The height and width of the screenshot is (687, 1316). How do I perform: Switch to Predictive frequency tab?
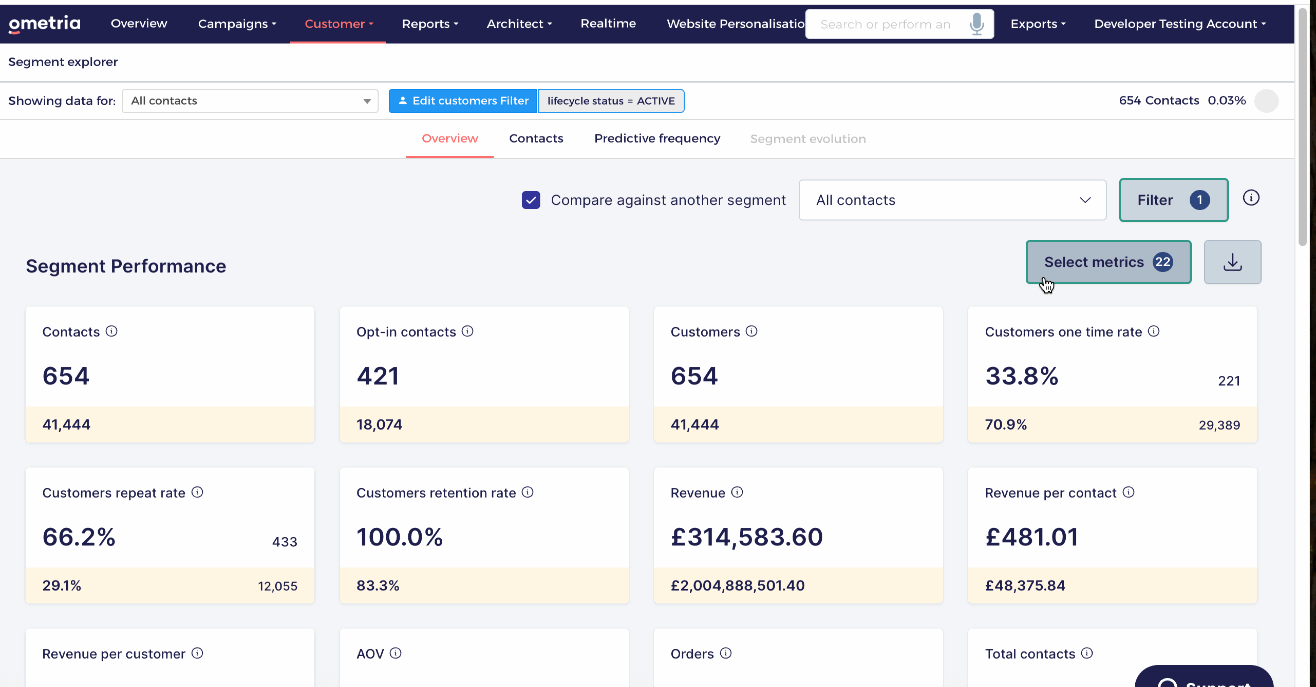point(657,139)
